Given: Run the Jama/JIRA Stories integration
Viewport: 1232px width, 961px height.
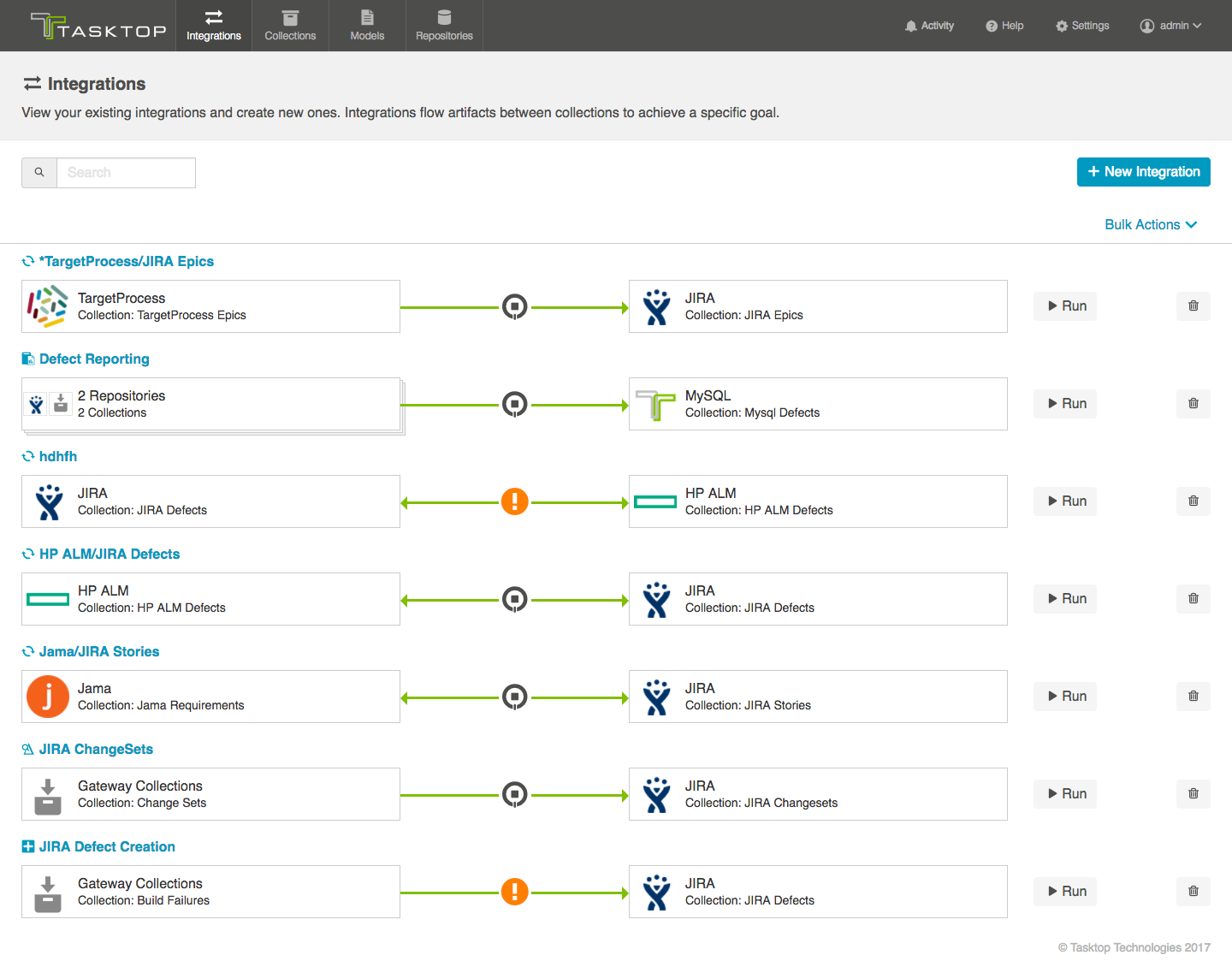Looking at the screenshot, I should pos(1065,697).
